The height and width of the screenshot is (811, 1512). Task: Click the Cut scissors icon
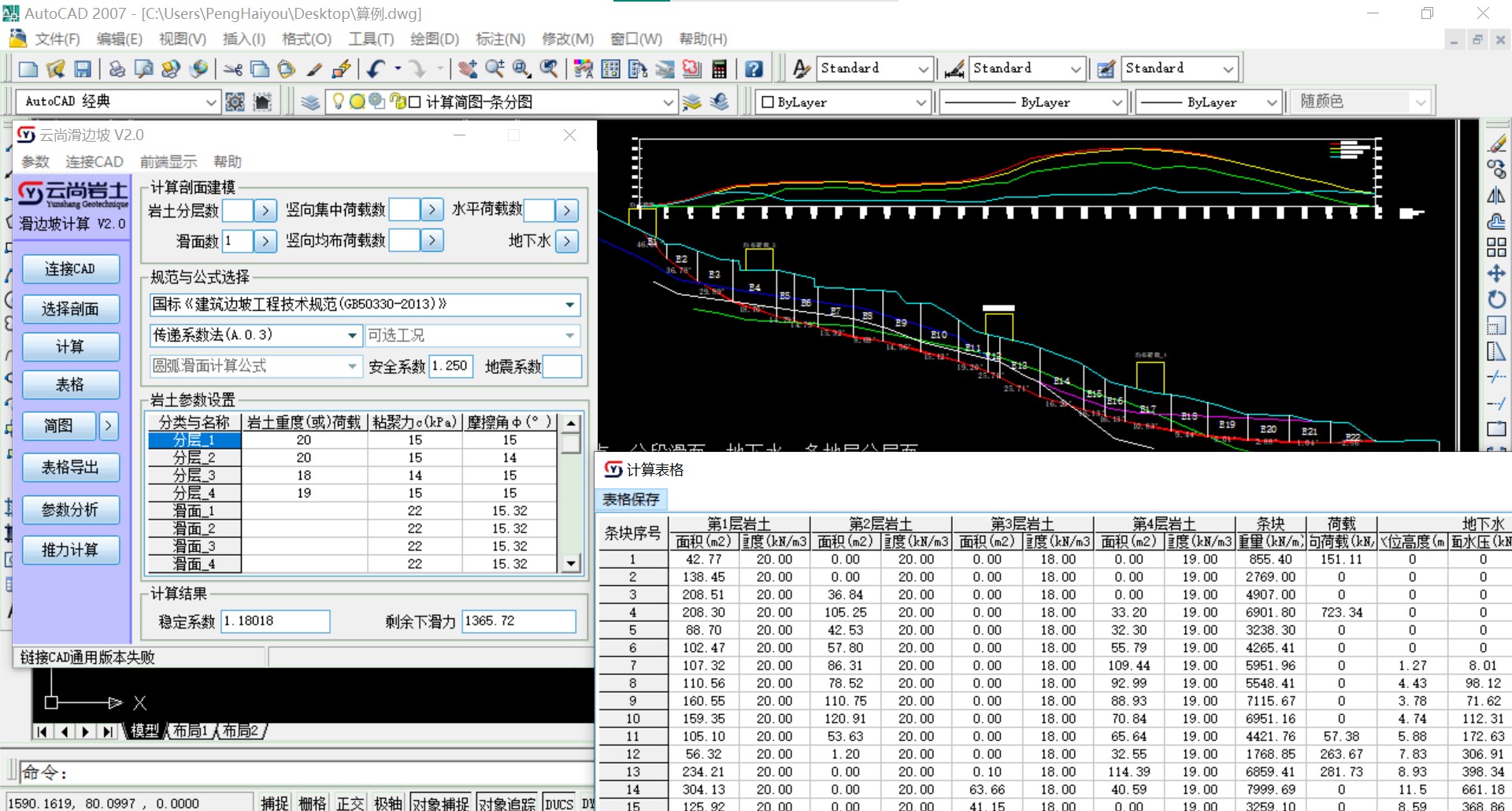click(233, 69)
